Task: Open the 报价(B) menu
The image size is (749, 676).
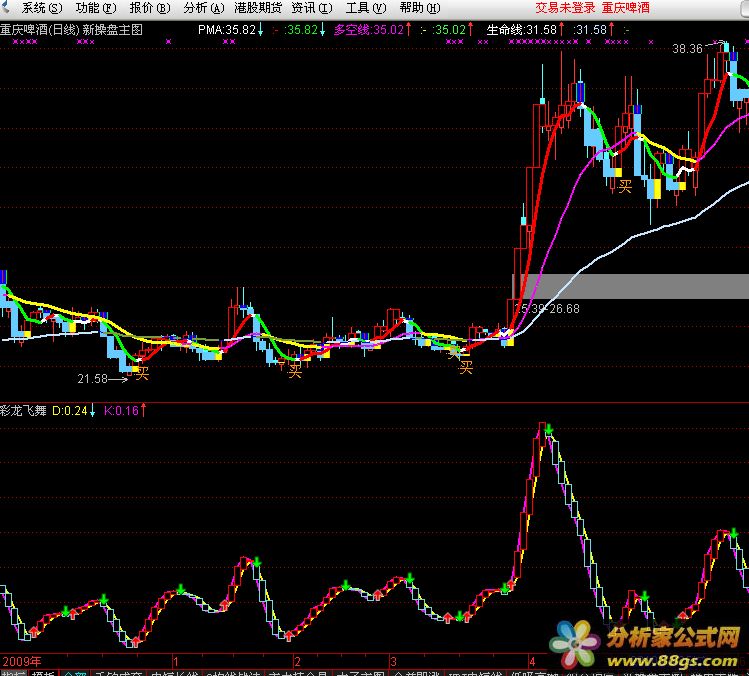Action: (x=150, y=8)
